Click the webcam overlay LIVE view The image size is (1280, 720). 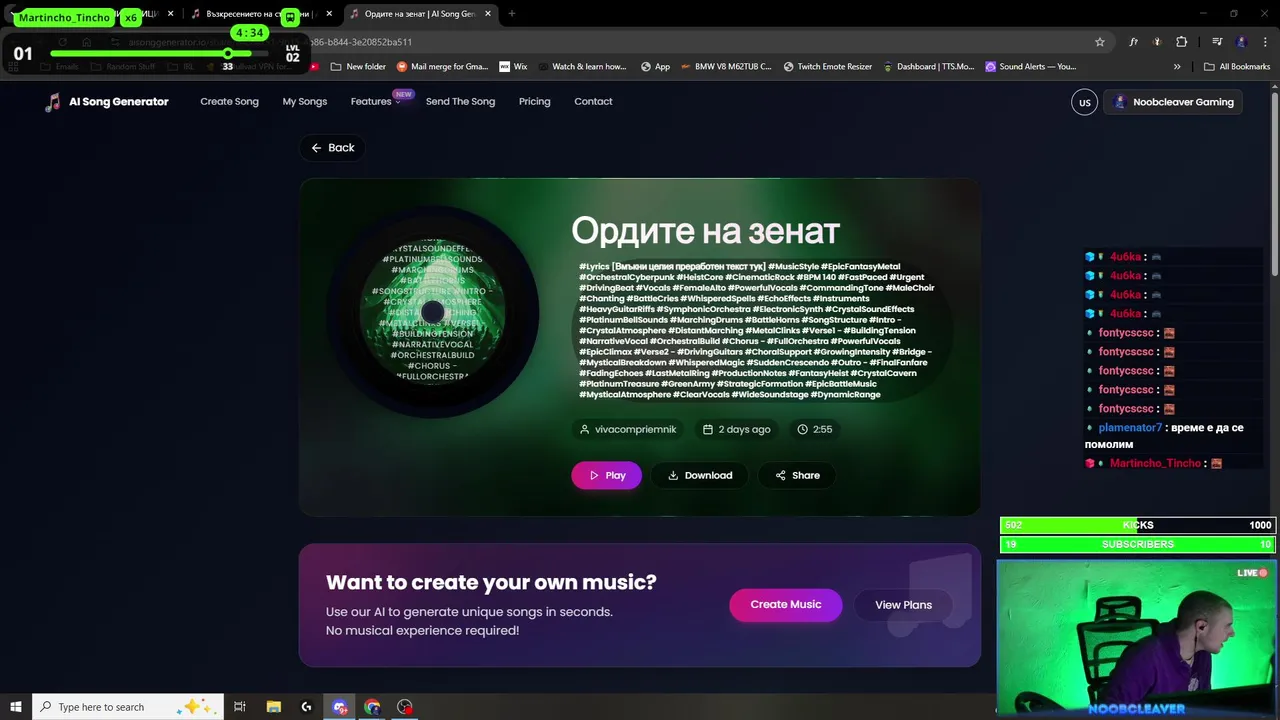click(1137, 639)
